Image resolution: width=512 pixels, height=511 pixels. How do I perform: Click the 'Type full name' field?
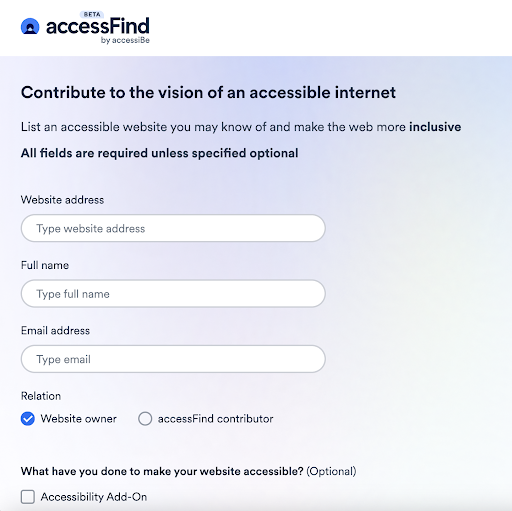pos(173,294)
